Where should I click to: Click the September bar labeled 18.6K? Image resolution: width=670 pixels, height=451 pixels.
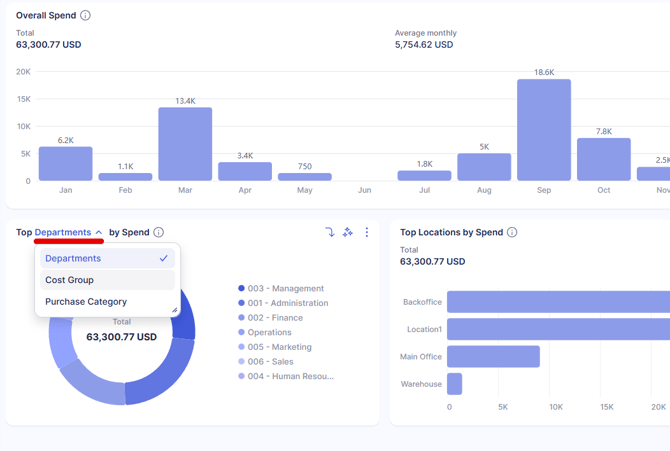pos(544,130)
